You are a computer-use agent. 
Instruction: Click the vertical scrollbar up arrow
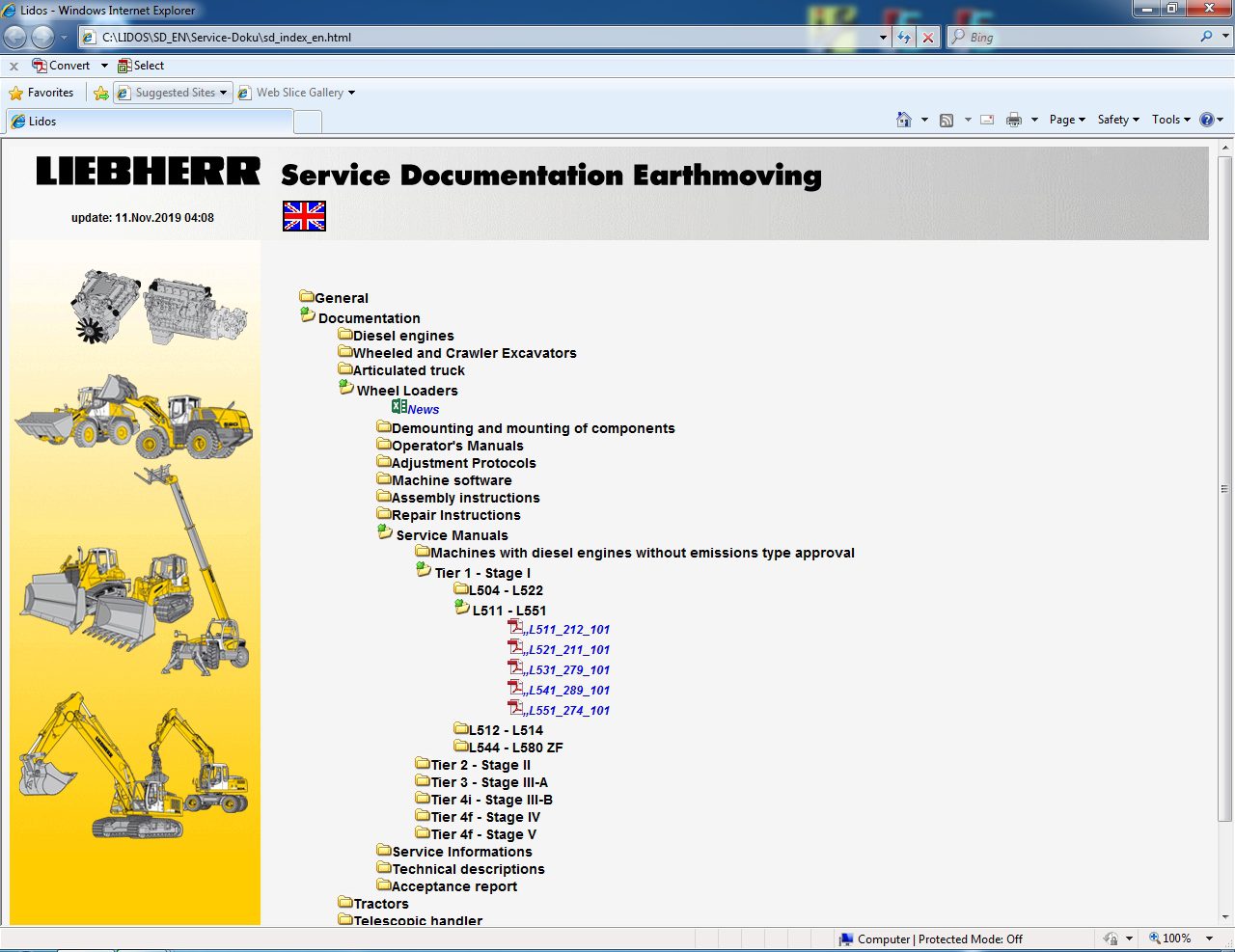[x=1225, y=149]
